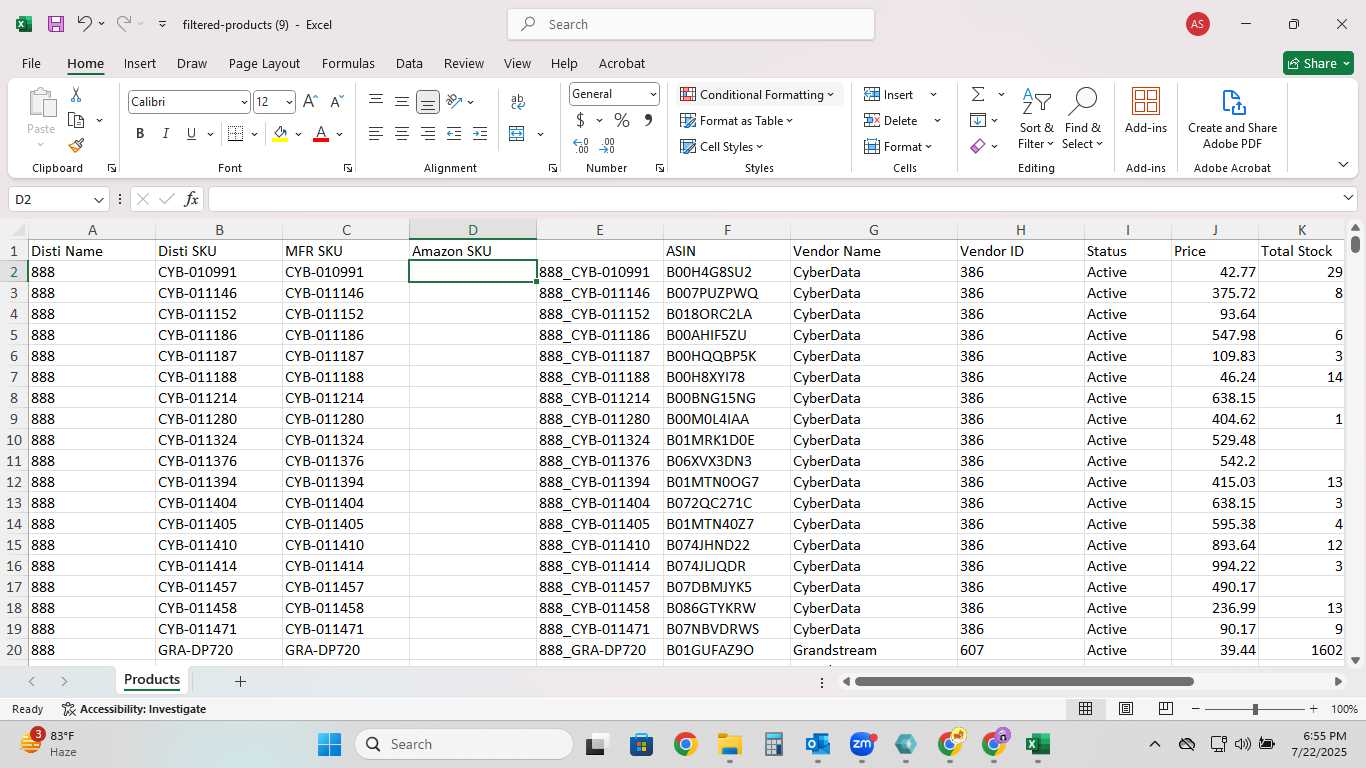Click the Borders icon
This screenshot has width=1366, height=768.
point(235,134)
